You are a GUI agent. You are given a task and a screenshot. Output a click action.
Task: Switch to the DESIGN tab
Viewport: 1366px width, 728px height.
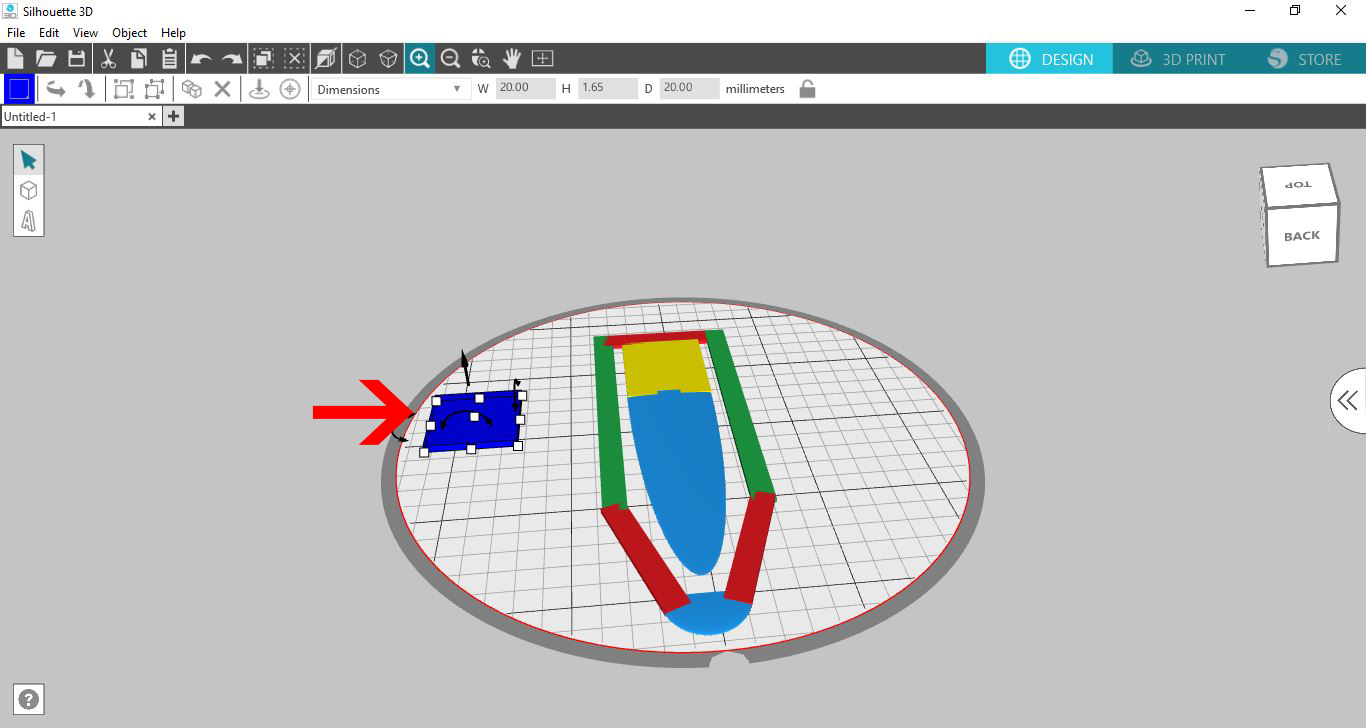click(x=1051, y=59)
